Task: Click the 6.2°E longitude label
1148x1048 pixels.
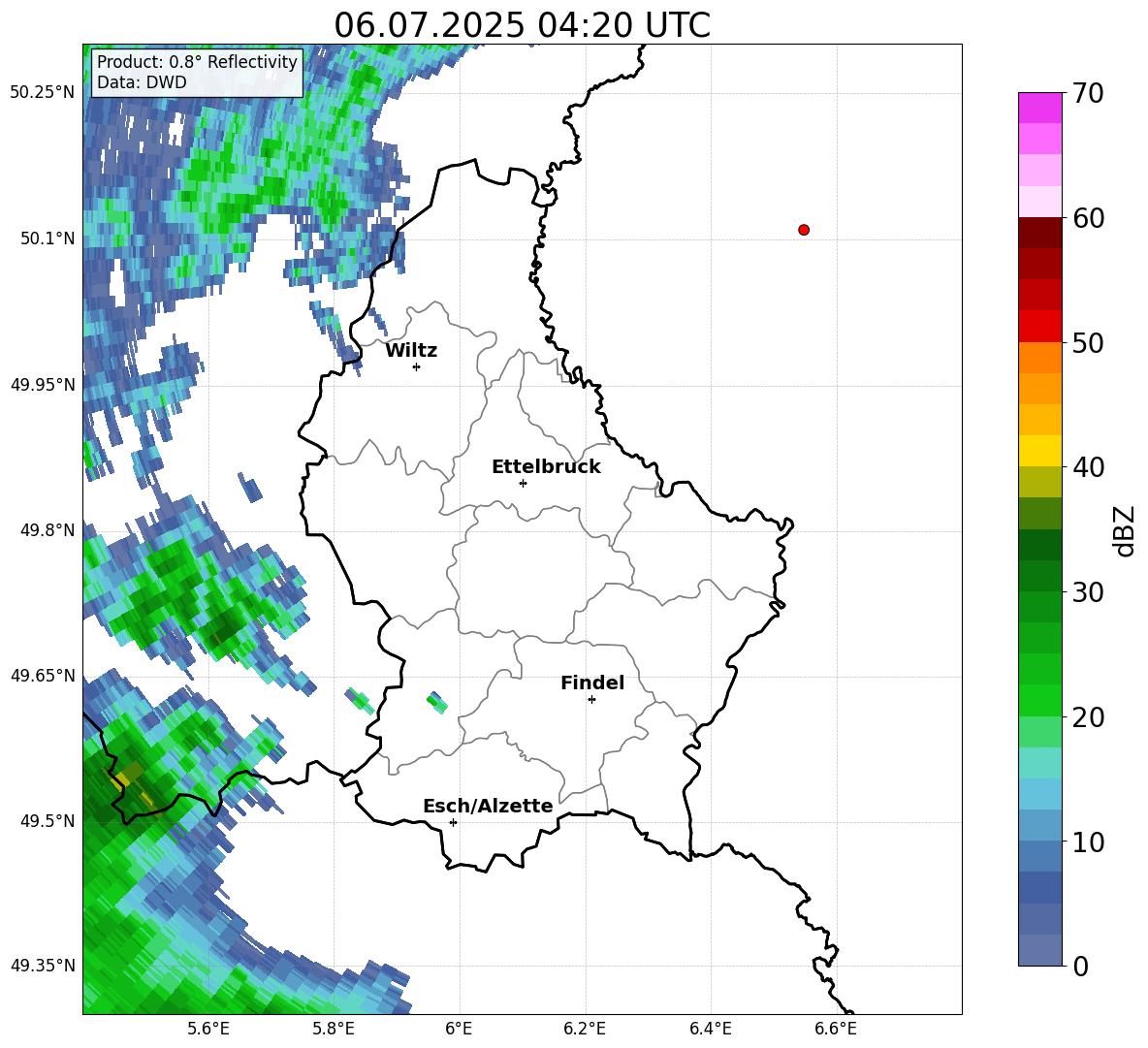Action: [585, 1029]
